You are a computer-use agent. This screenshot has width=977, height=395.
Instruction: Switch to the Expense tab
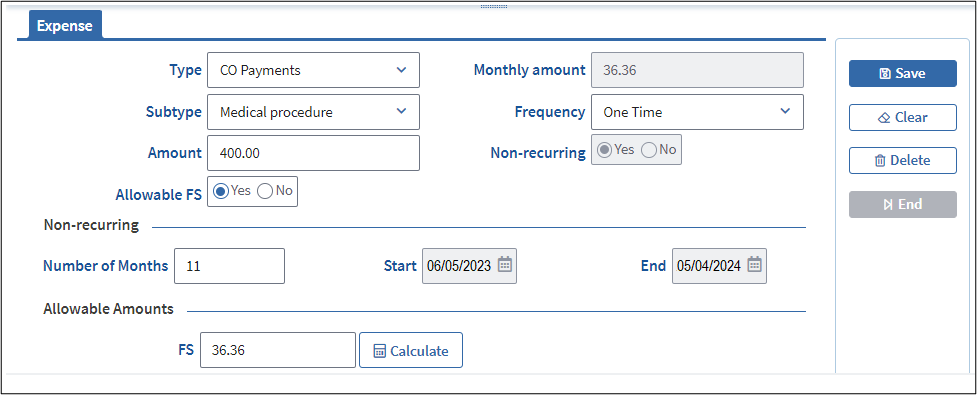[x=65, y=26]
